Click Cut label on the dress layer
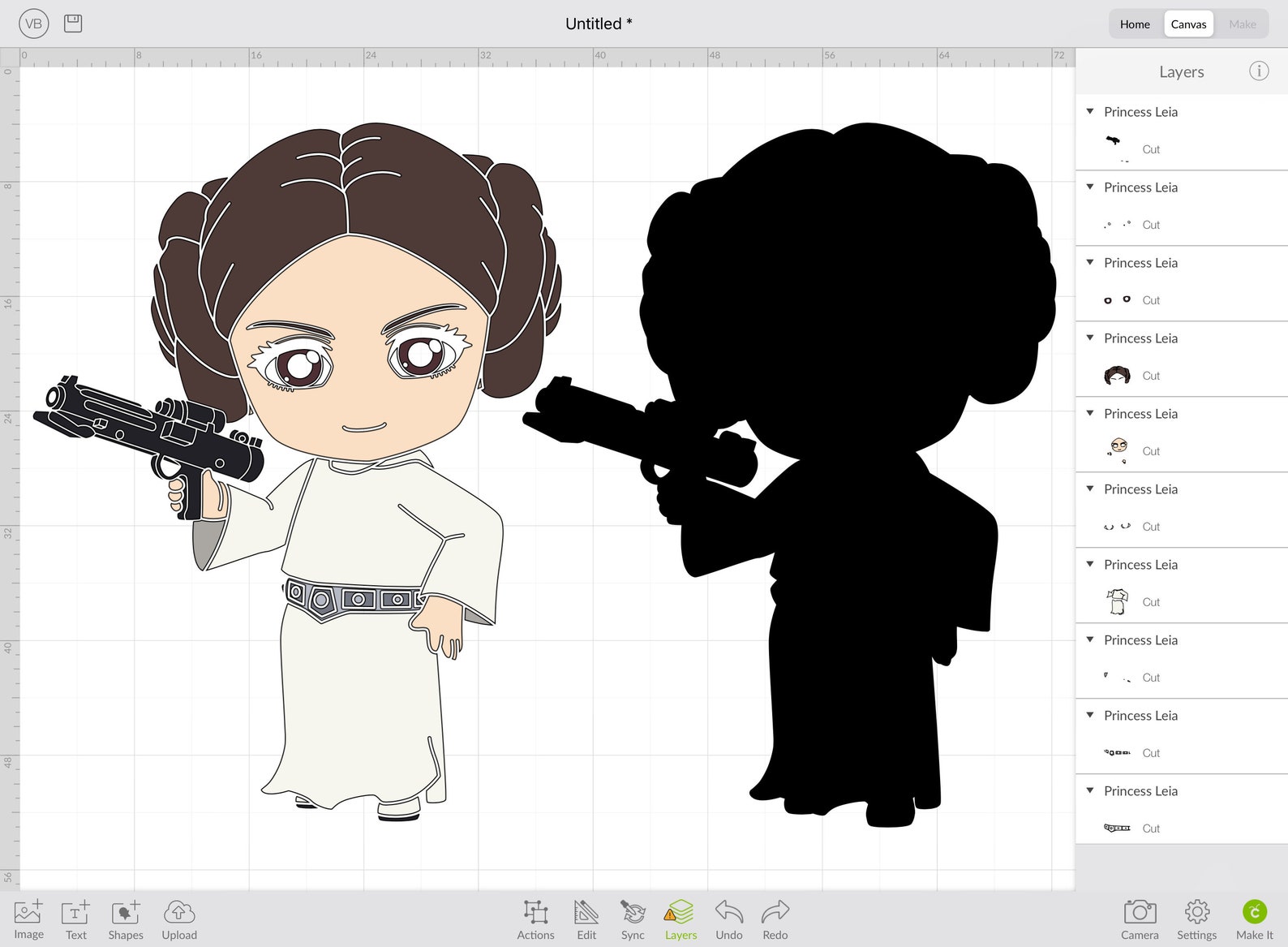The height and width of the screenshot is (947, 1288). click(x=1151, y=602)
